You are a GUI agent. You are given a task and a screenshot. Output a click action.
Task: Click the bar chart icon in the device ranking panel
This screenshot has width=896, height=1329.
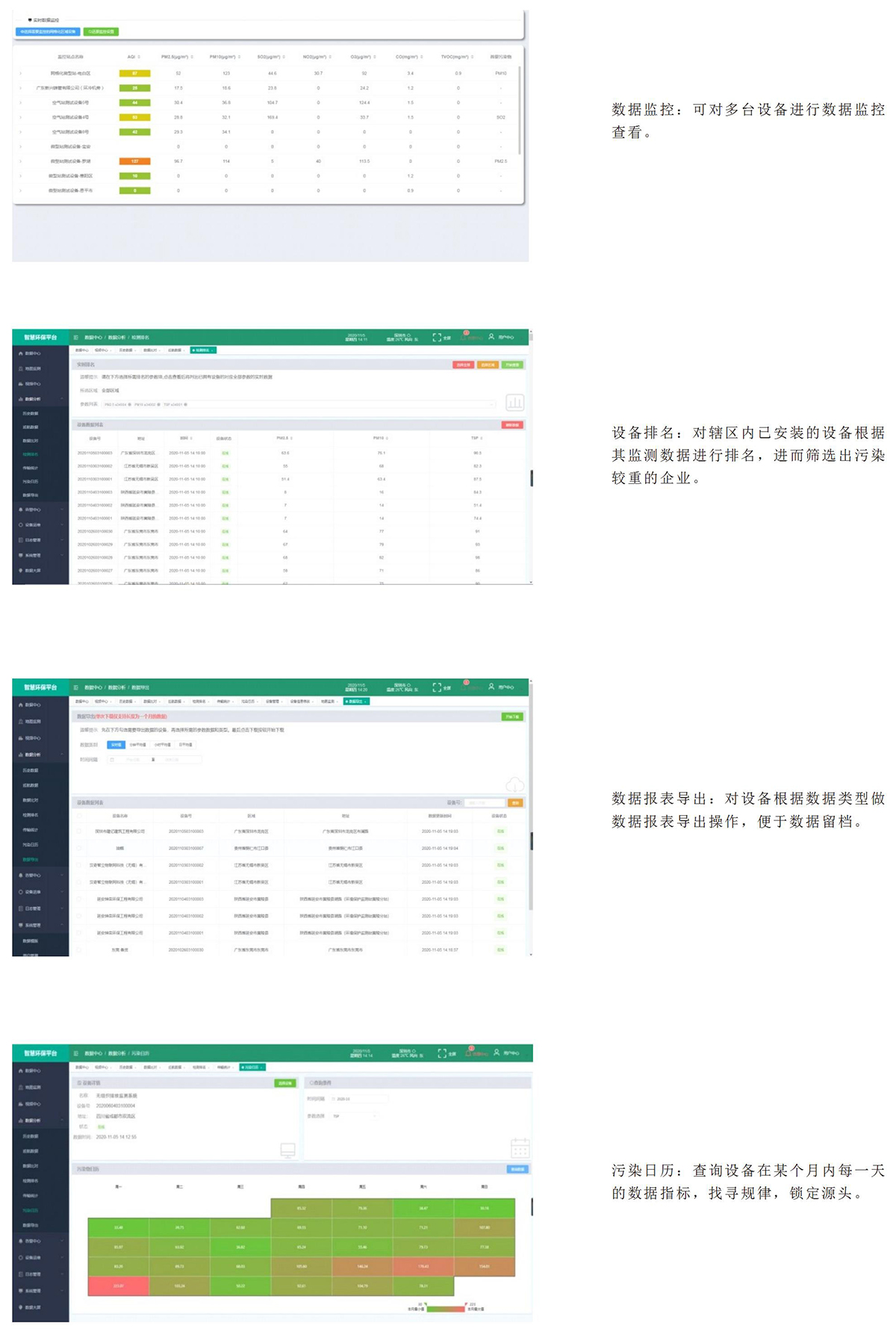(x=514, y=403)
